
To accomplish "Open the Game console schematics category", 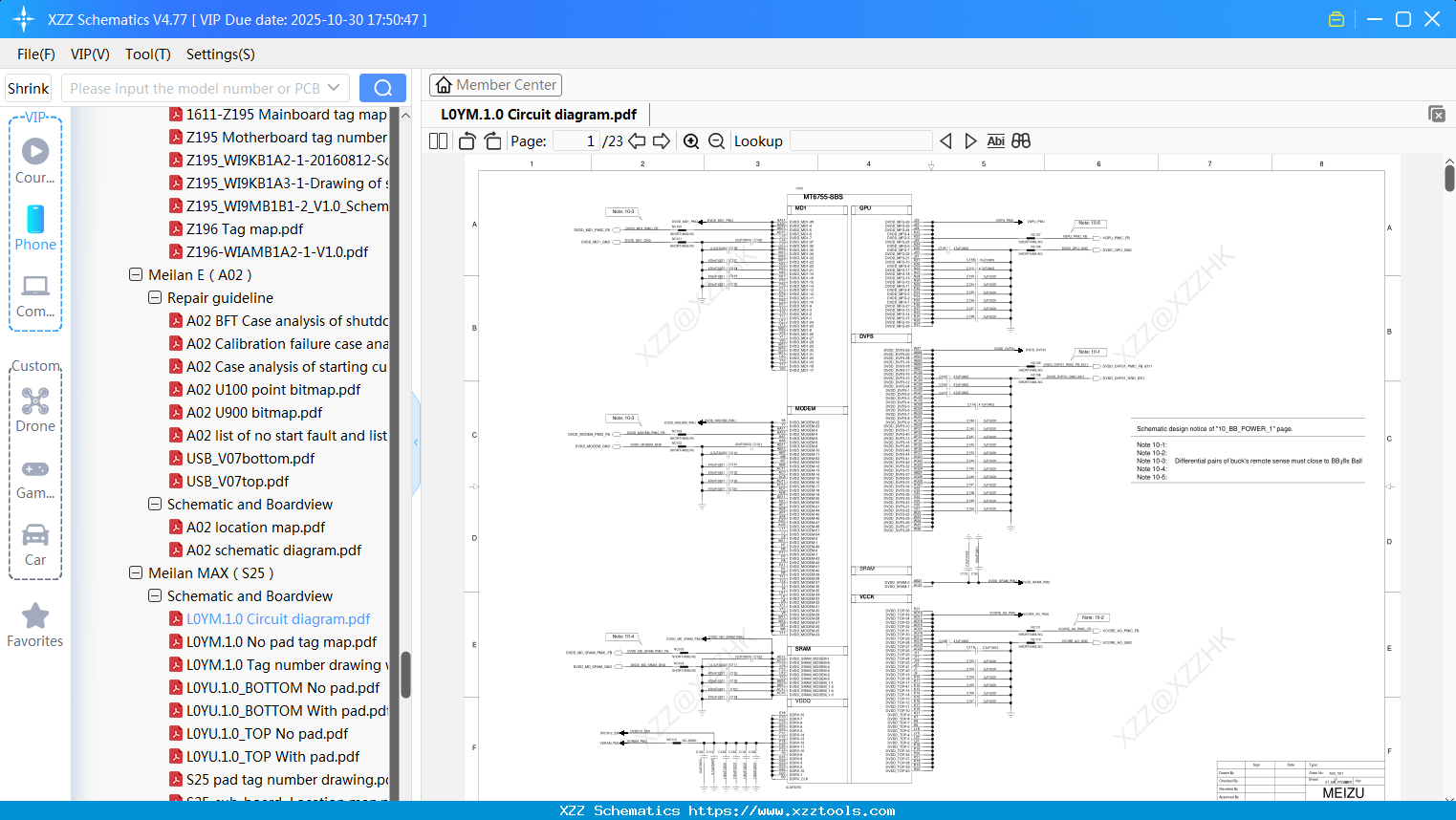I will (35, 476).
